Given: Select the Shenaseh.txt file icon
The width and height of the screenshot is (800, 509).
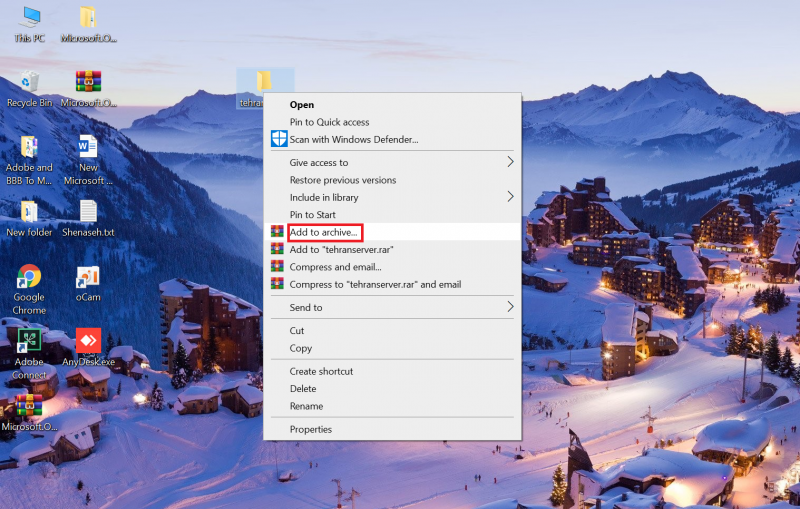Looking at the screenshot, I should click(x=88, y=212).
